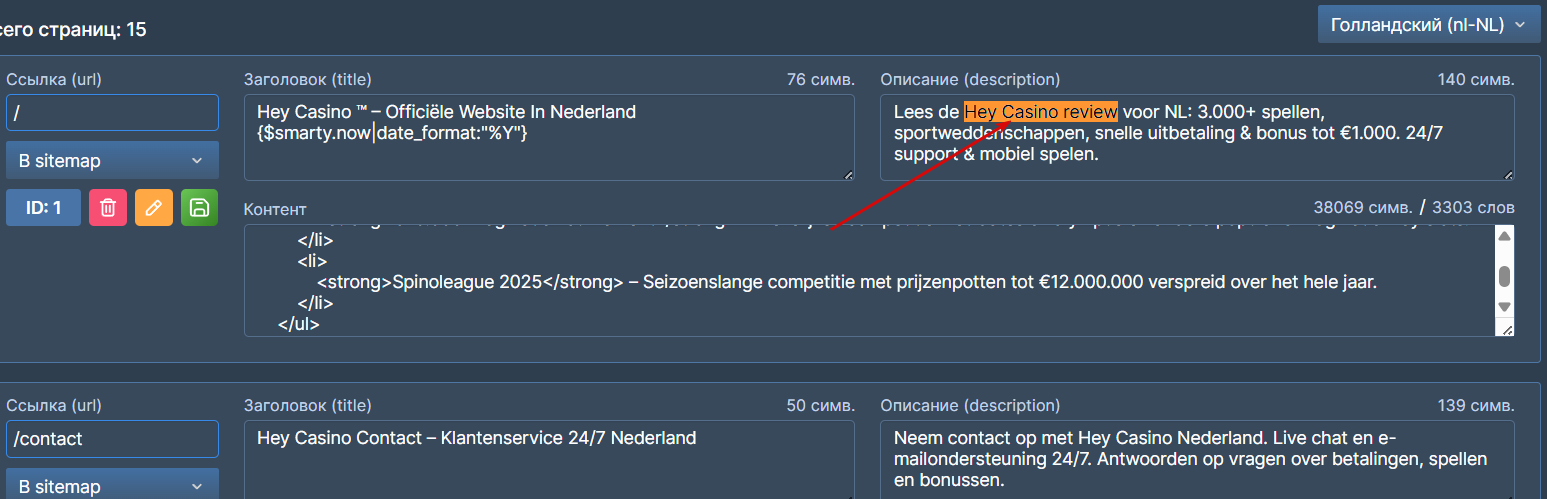This screenshot has width=1547, height=499.
Task: Click the resize grip of the Контент textarea
Action: click(x=1507, y=329)
